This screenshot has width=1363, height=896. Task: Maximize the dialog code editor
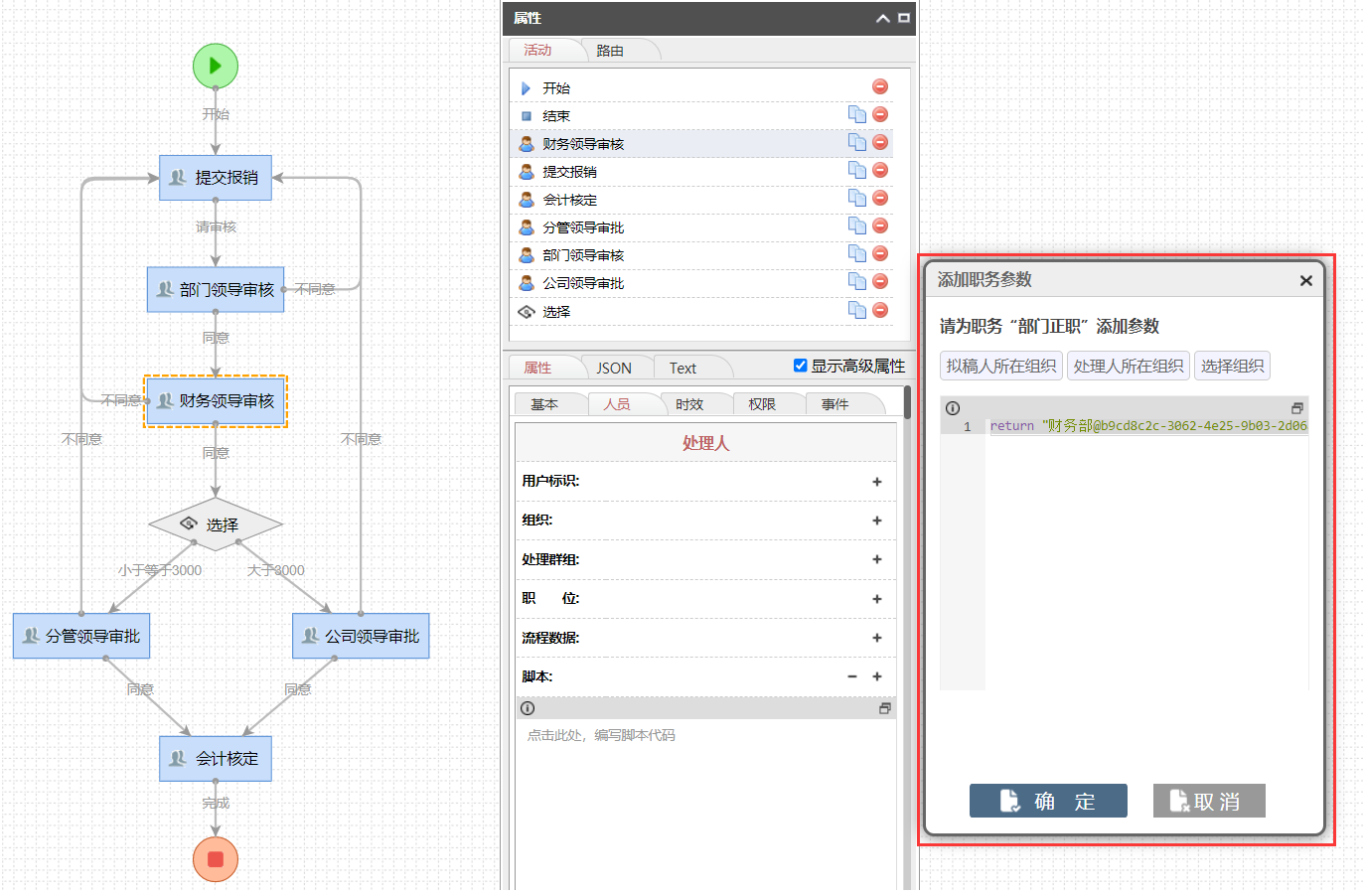pyautogui.click(x=1296, y=408)
